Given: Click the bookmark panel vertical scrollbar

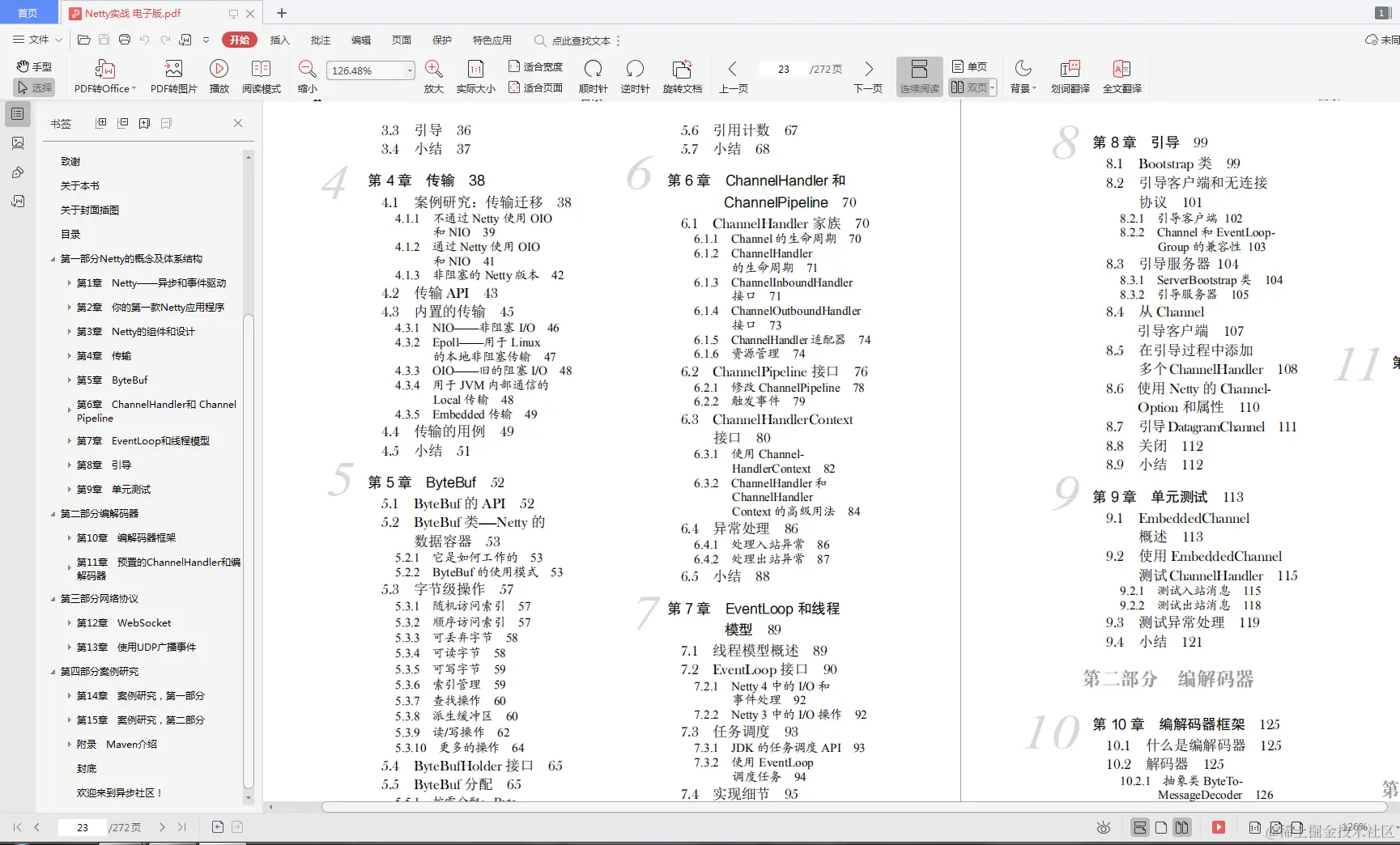Looking at the screenshot, I should [x=249, y=550].
